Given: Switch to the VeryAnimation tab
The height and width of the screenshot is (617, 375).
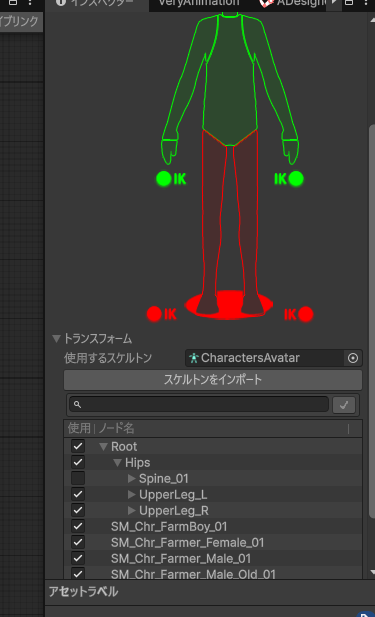Looking at the screenshot, I should coord(199,3).
